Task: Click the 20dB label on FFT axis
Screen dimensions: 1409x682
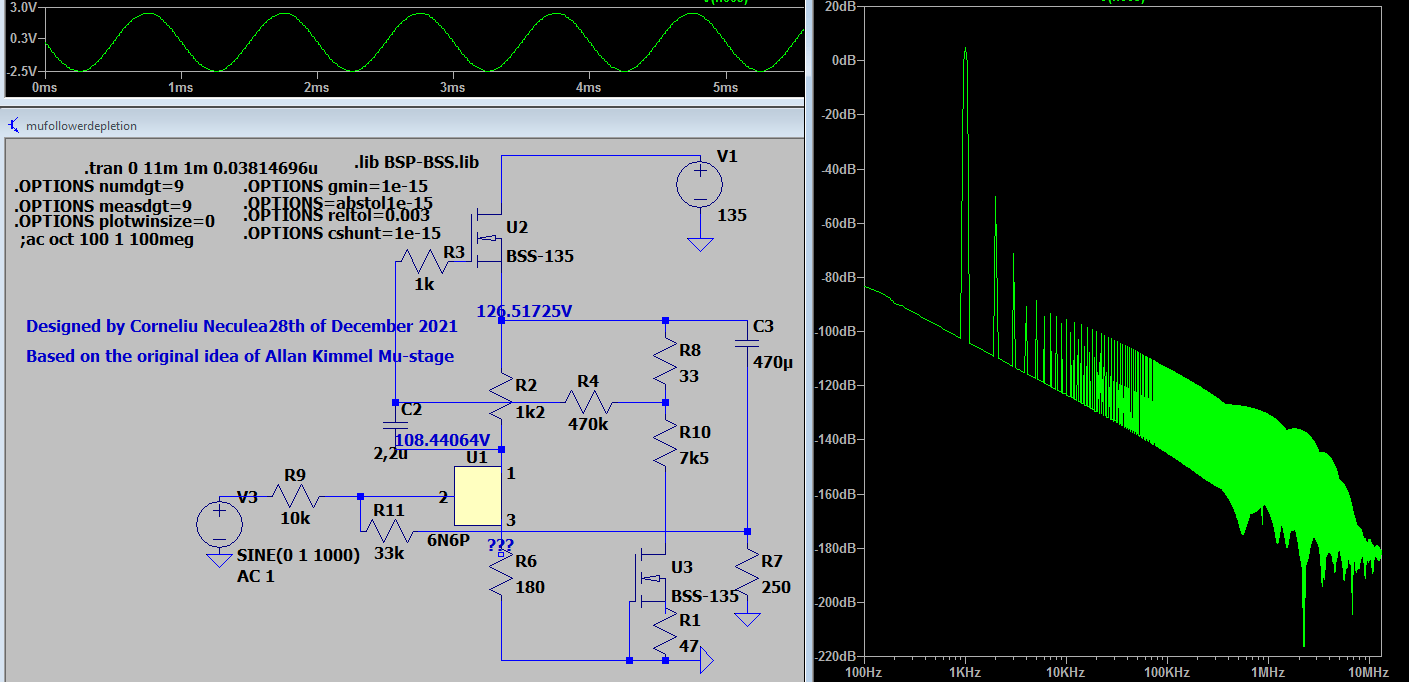Action: [x=838, y=6]
